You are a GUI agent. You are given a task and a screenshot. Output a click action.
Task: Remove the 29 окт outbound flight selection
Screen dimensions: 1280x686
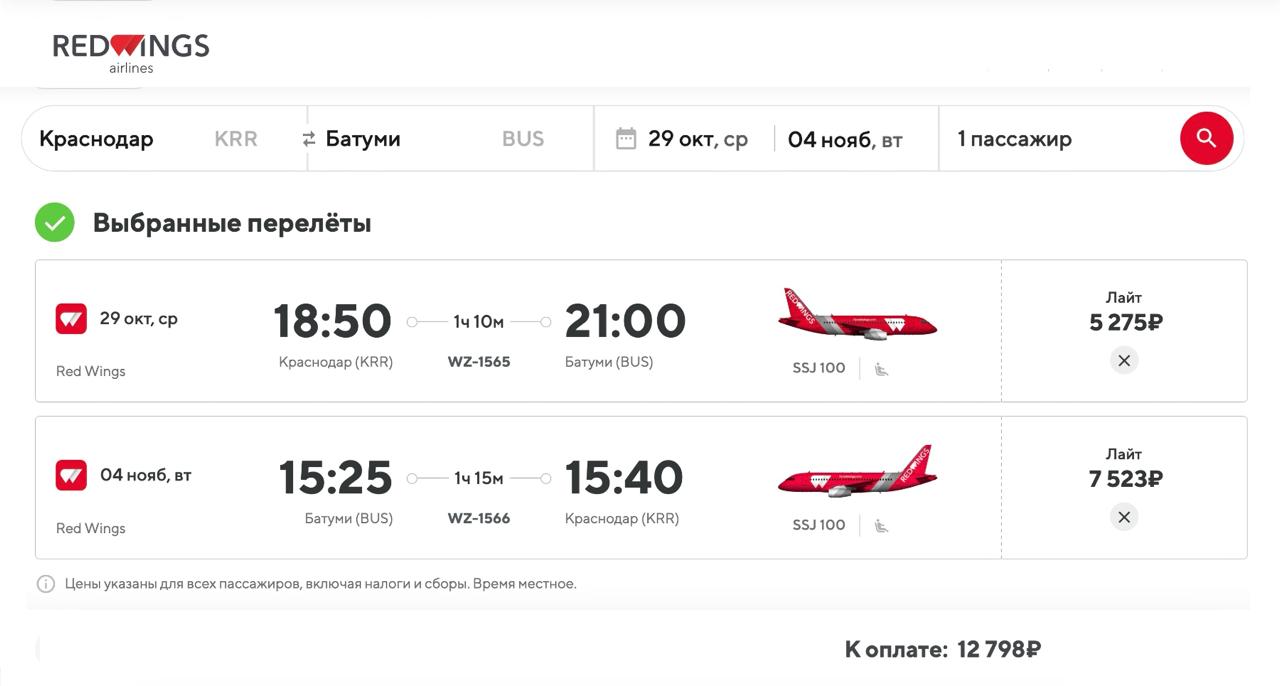pyautogui.click(x=1124, y=360)
